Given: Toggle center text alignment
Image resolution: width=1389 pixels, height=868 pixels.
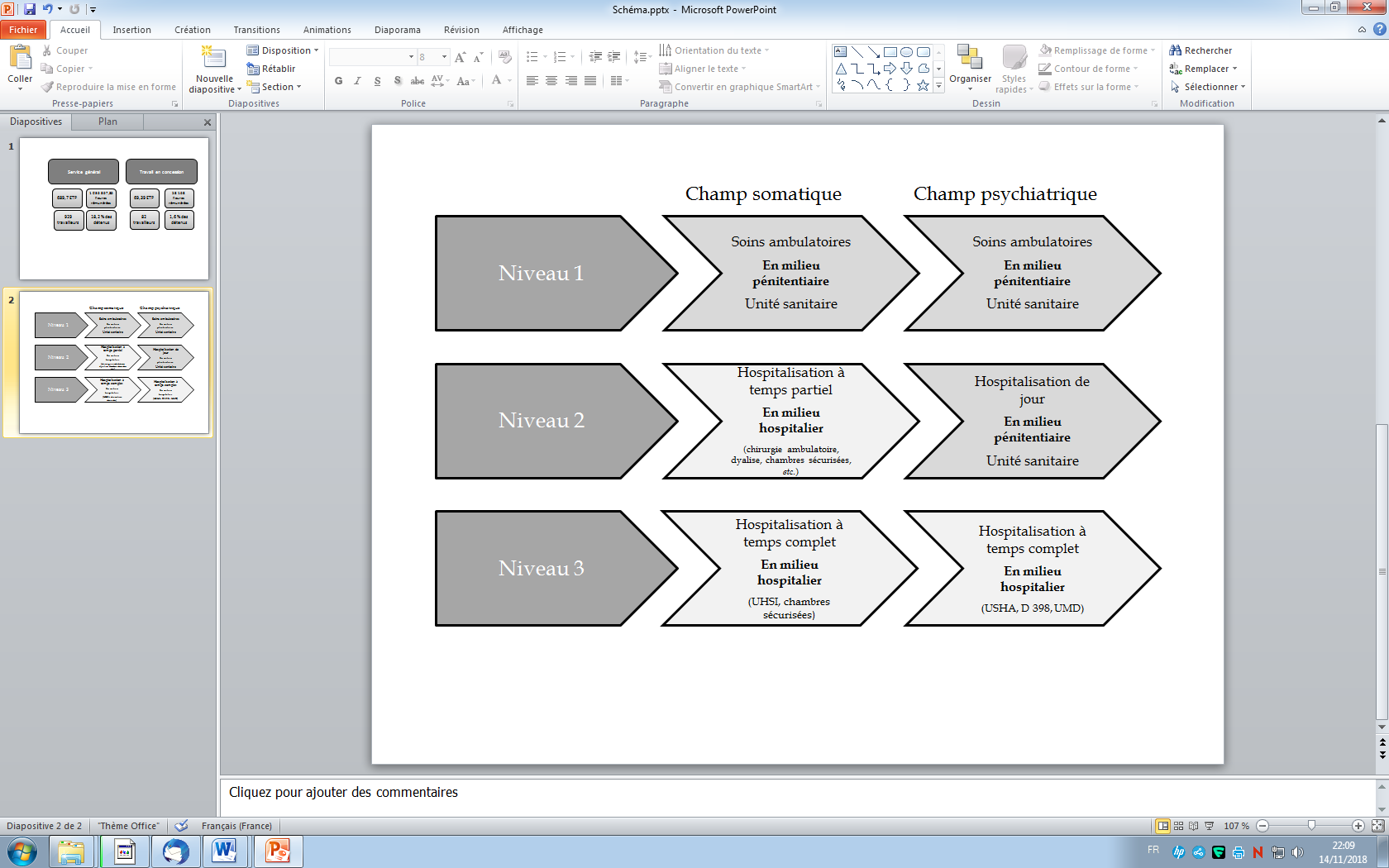Looking at the screenshot, I should (x=551, y=81).
